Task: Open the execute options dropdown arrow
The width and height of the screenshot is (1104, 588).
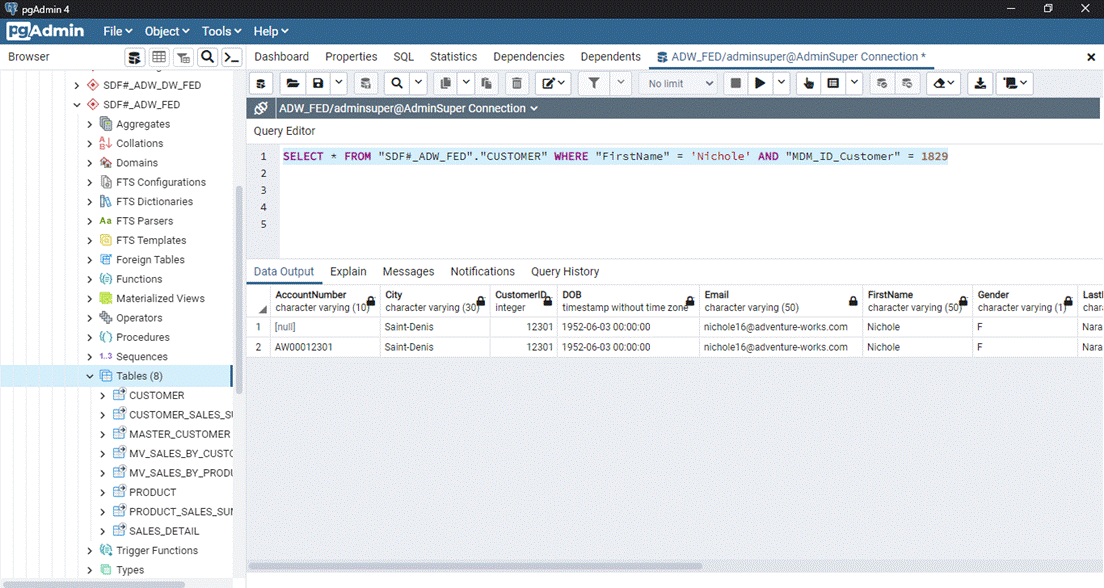Action: (781, 84)
